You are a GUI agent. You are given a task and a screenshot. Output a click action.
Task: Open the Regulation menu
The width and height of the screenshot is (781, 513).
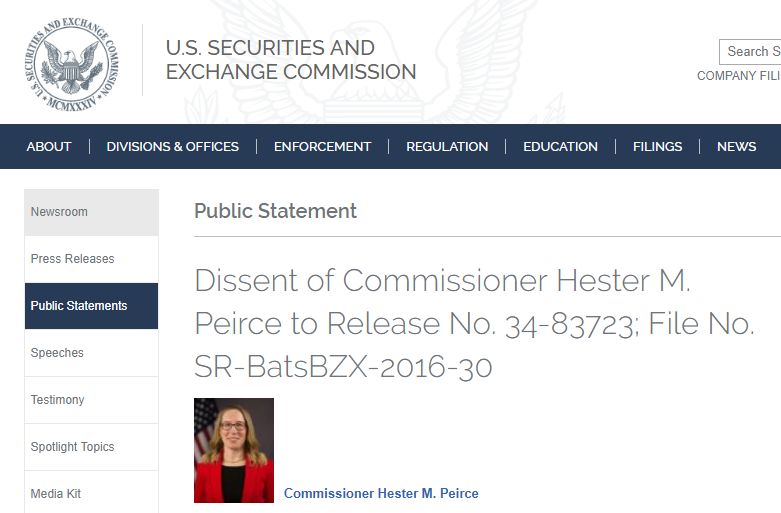447,146
